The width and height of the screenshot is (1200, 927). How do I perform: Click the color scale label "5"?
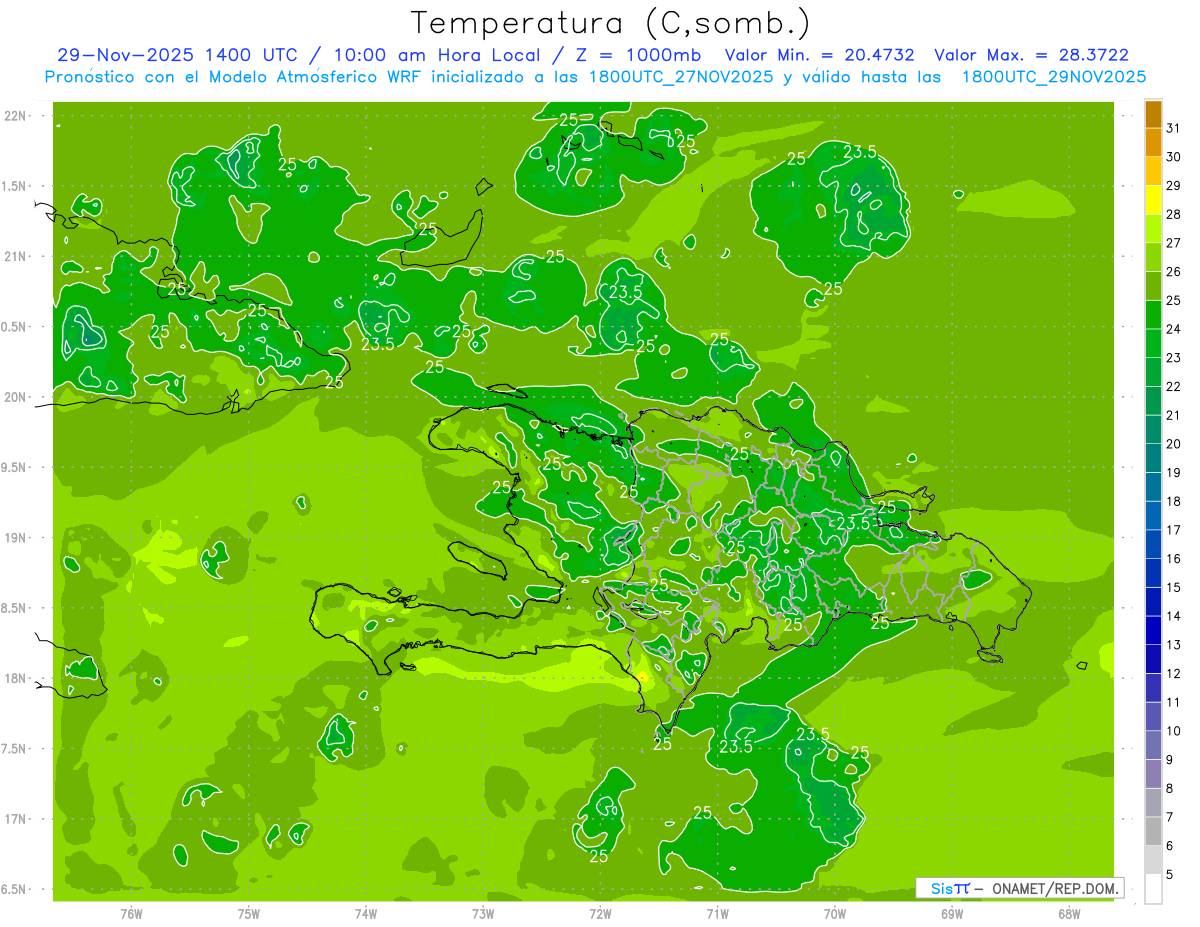pos(1170,875)
